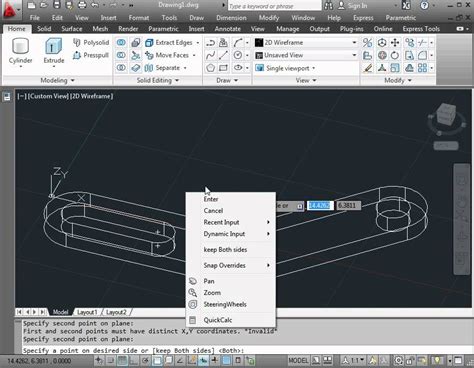Screen dimensions: 474x368
Task: Select the Polygon draw tool
Action: pyautogui.click(x=210, y=68)
